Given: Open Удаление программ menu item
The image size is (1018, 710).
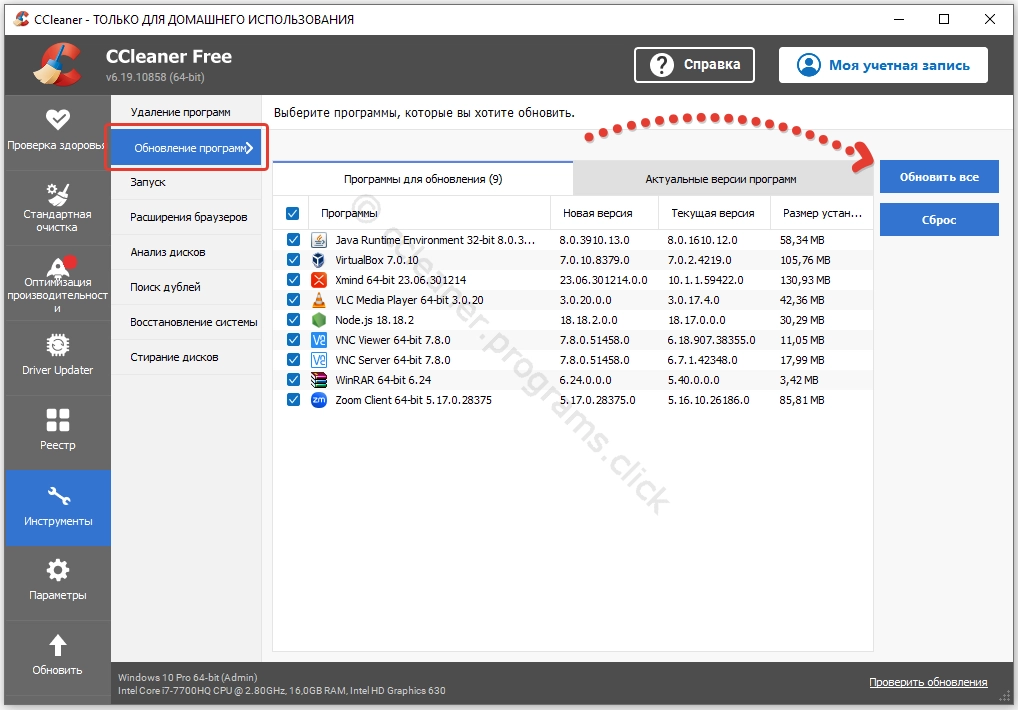Looking at the screenshot, I should coord(180,112).
